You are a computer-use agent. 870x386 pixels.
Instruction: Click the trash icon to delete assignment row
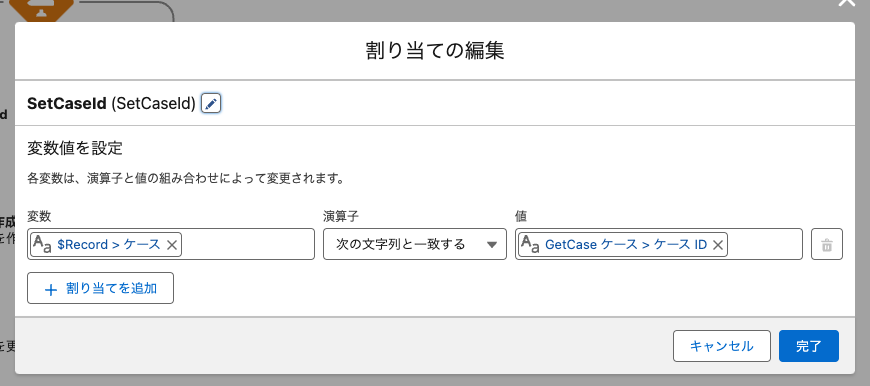click(827, 244)
